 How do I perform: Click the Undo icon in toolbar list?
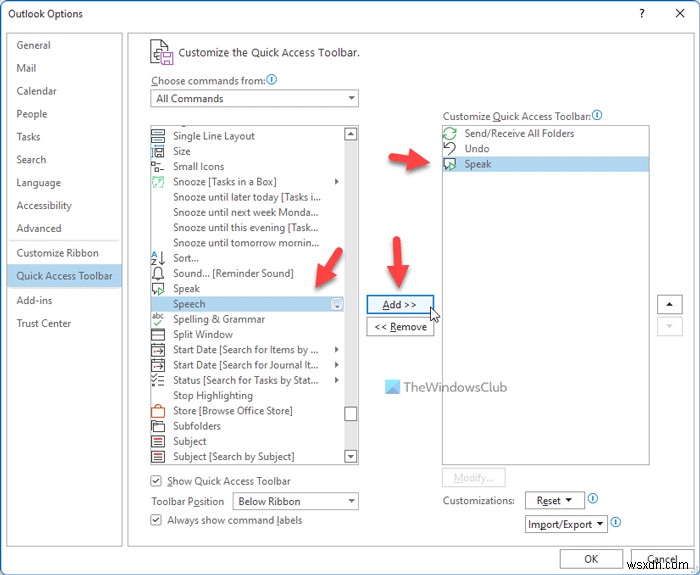point(450,148)
